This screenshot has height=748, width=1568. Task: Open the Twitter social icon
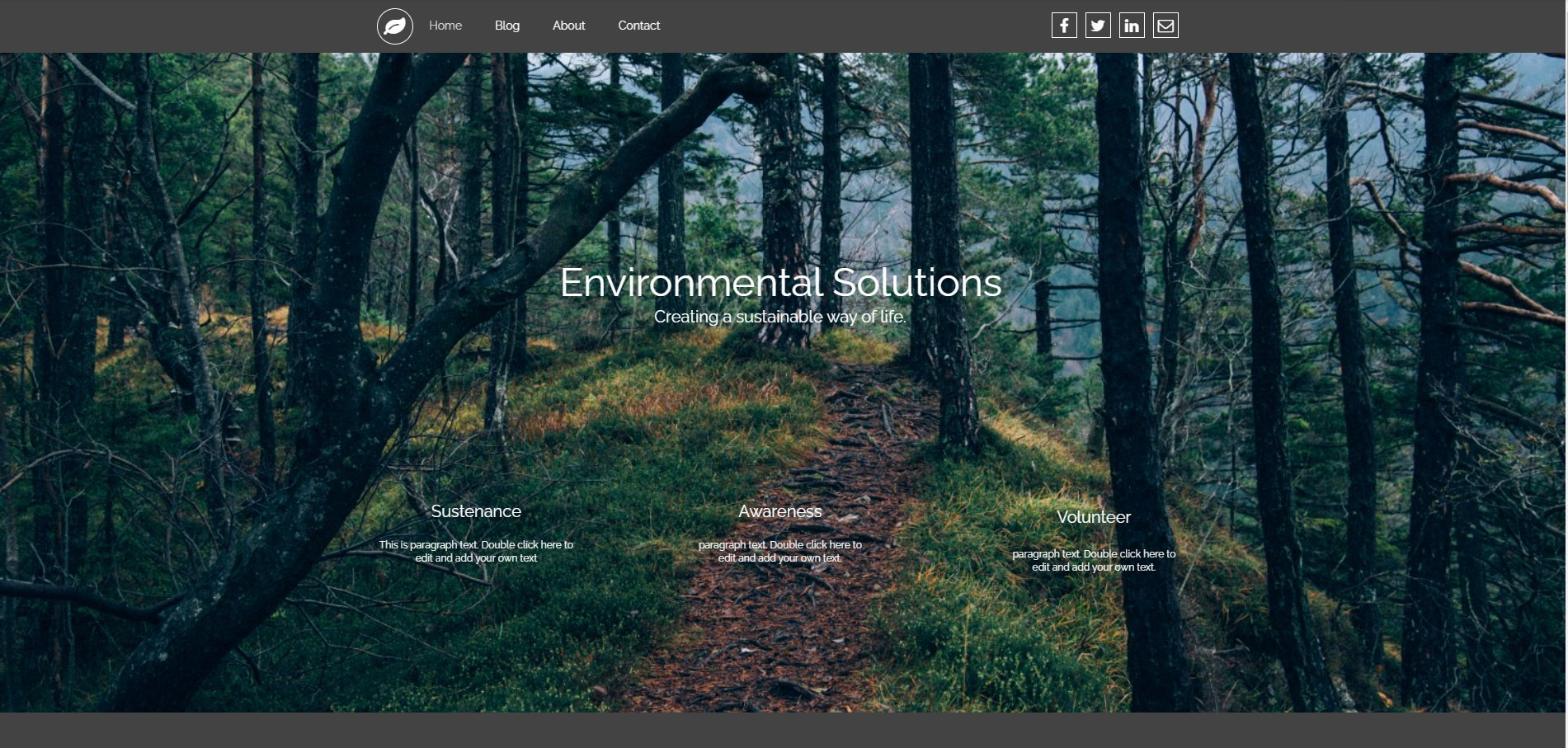point(1098,26)
